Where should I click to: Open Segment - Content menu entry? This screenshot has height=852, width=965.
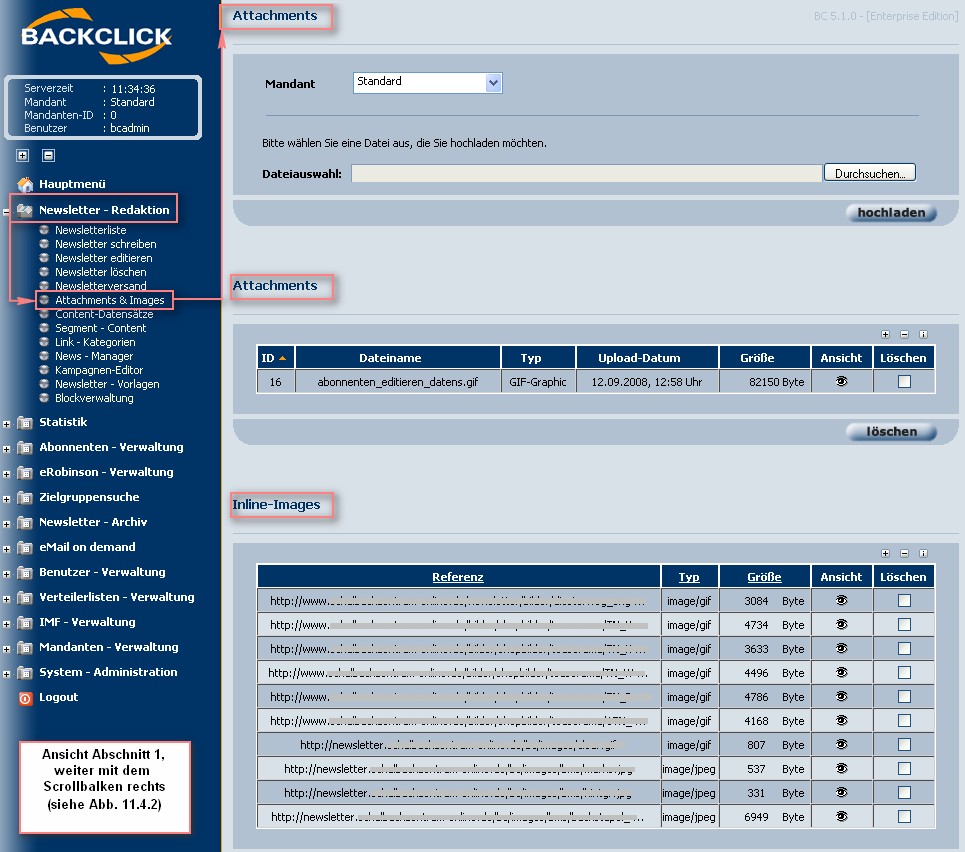tap(100, 328)
